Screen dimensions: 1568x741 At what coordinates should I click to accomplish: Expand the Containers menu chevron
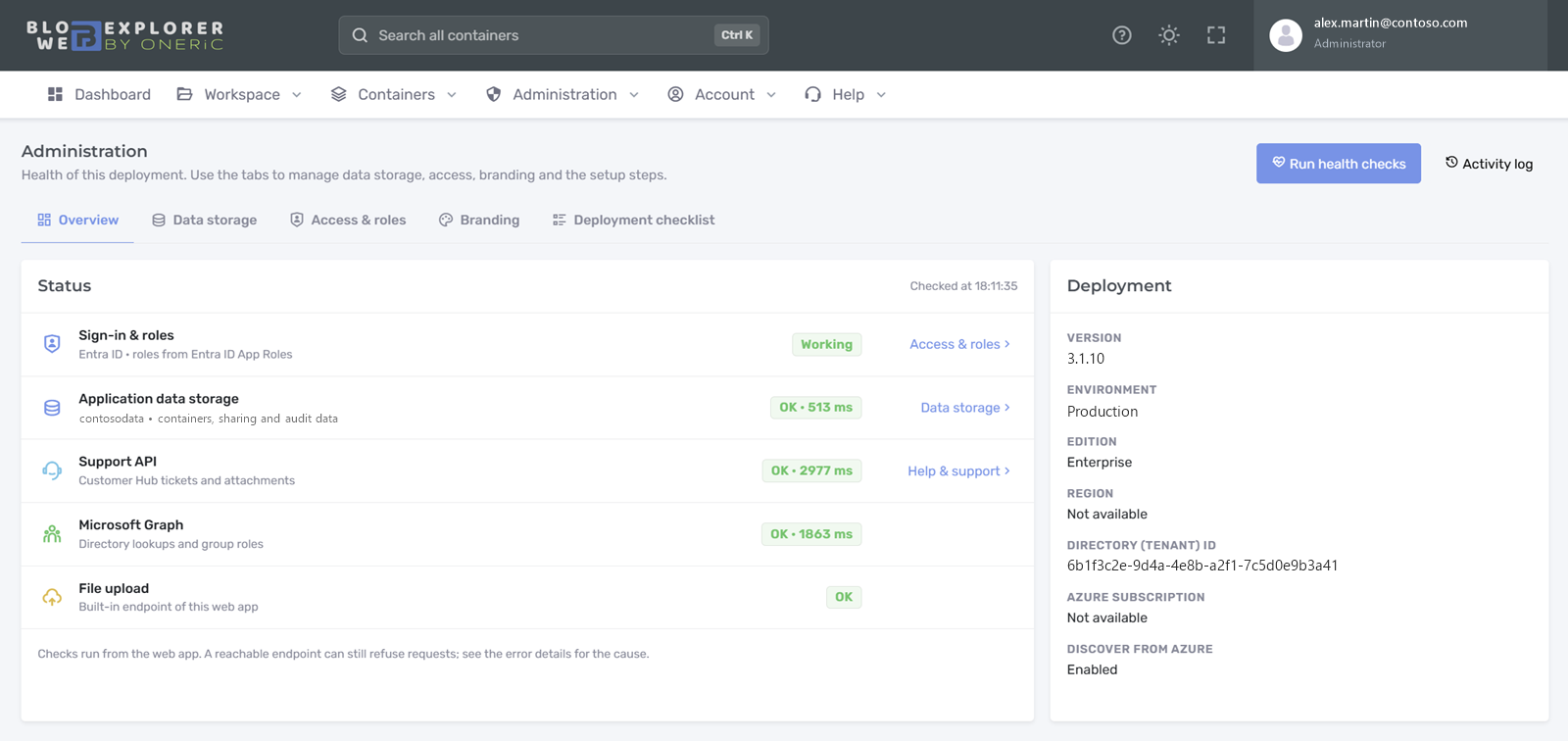452,95
